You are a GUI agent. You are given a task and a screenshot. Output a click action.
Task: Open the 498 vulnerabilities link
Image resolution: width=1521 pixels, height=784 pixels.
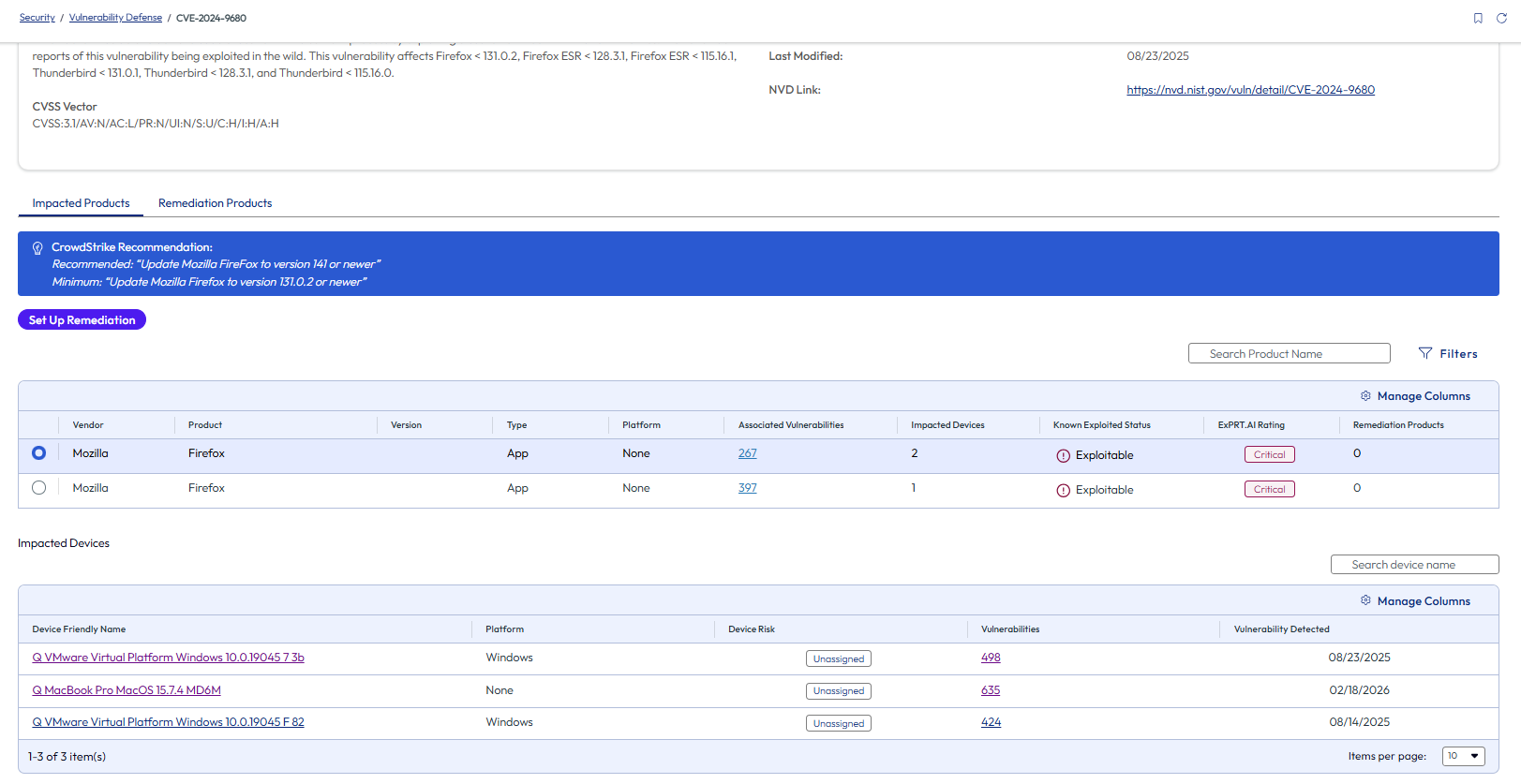991,658
